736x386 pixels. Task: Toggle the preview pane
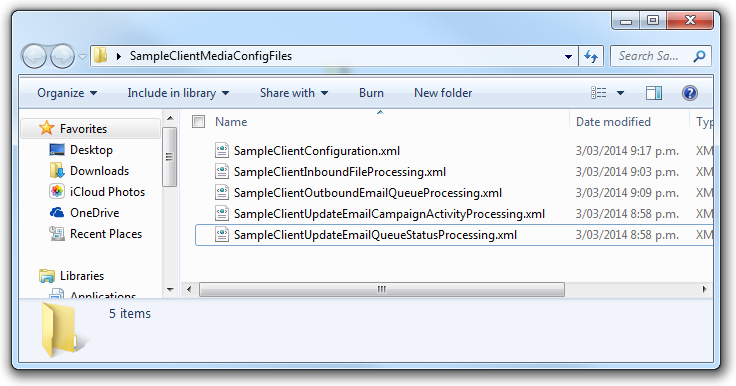[654, 93]
